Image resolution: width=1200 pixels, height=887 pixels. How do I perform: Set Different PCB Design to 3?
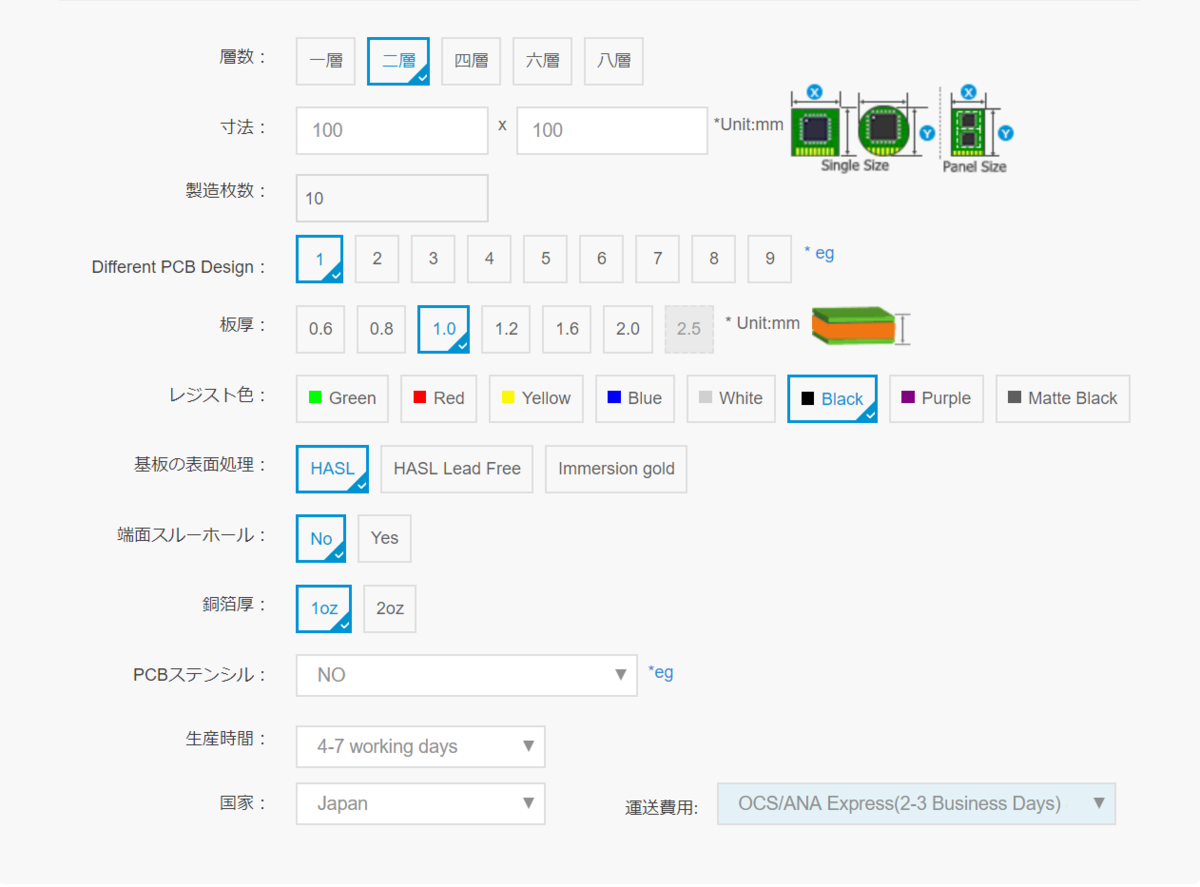click(x=433, y=259)
